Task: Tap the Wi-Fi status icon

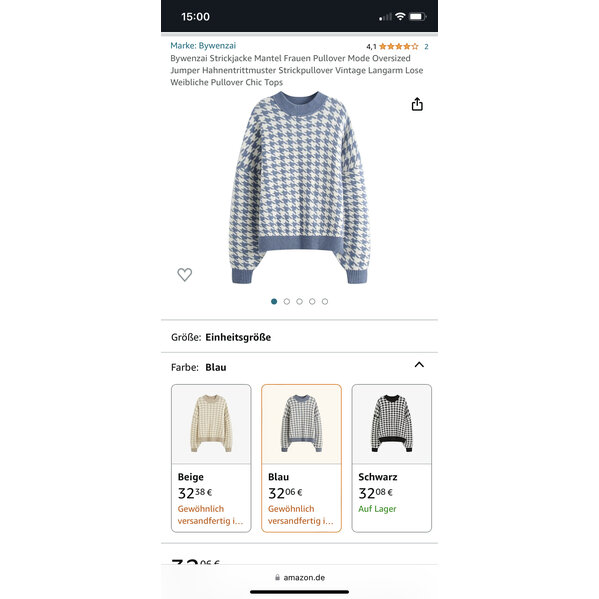Action: pyautogui.click(x=400, y=16)
